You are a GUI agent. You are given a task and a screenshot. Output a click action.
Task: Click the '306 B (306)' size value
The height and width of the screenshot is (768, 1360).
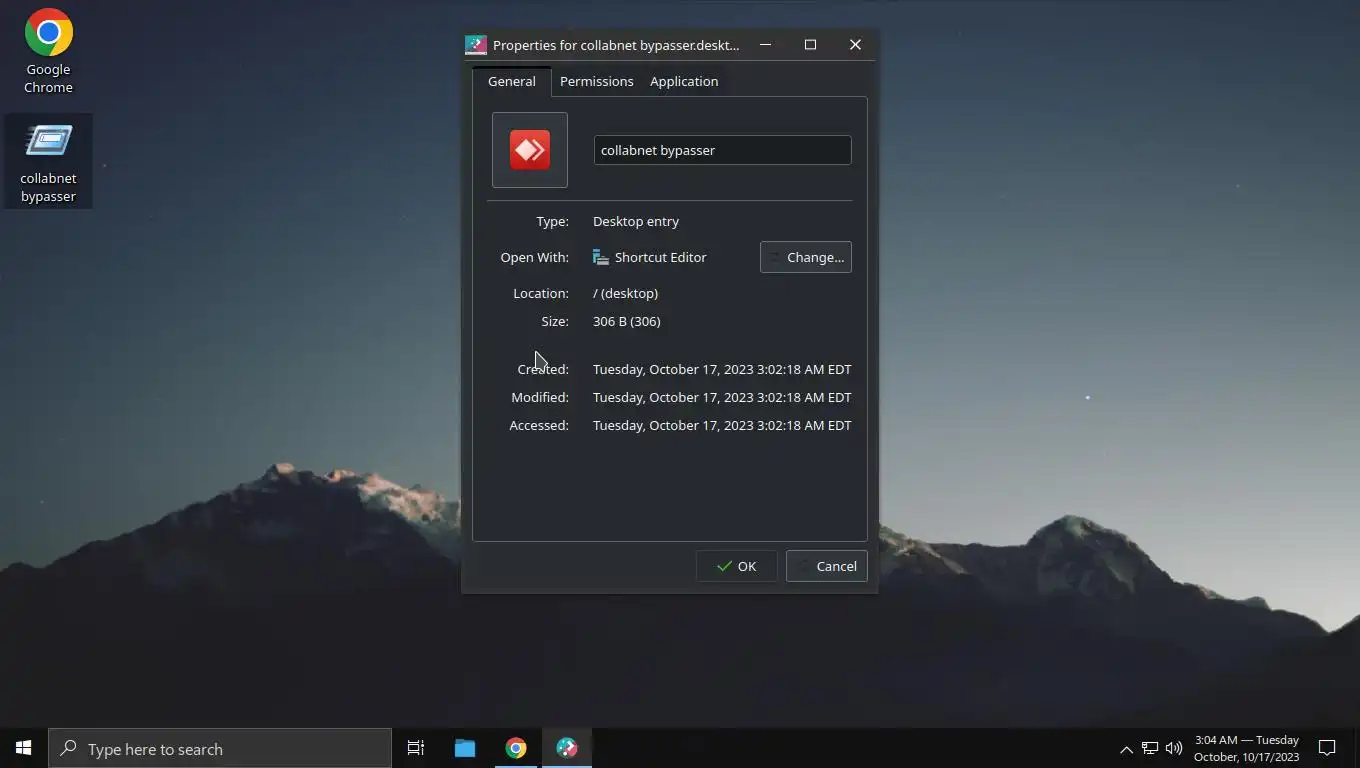(627, 321)
